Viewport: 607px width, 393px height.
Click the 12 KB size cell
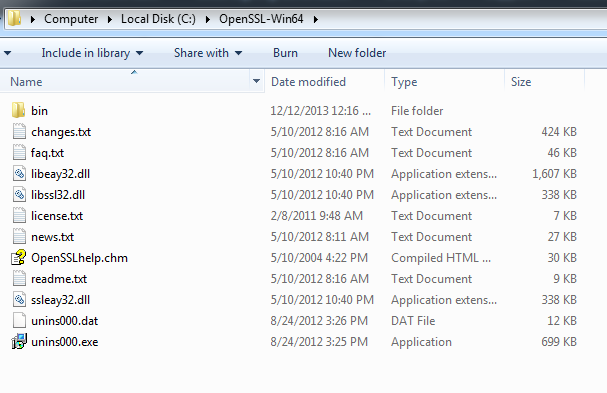pyautogui.click(x=562, y=321)
